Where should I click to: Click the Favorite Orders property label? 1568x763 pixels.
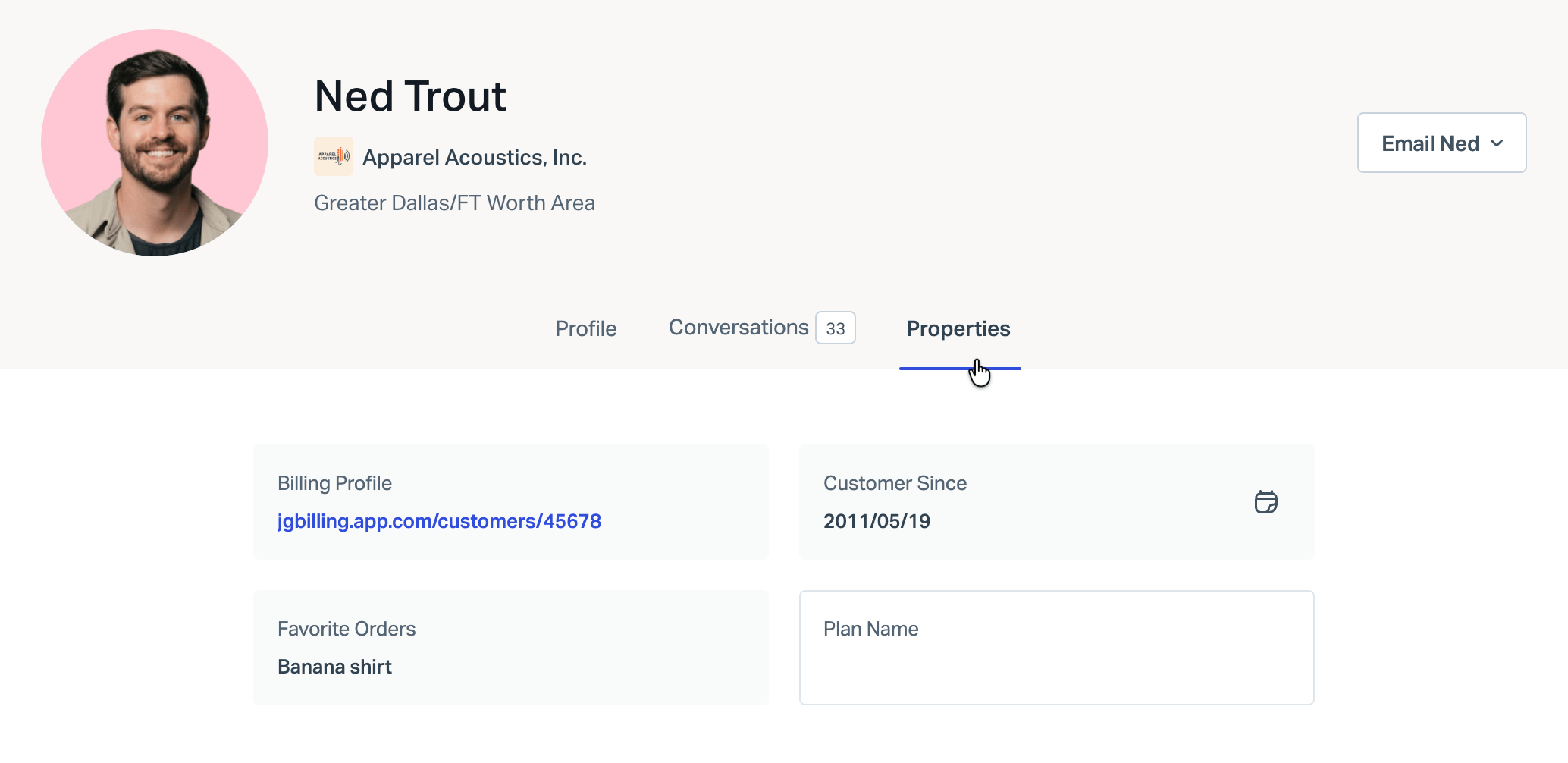(x=347, y=629)
